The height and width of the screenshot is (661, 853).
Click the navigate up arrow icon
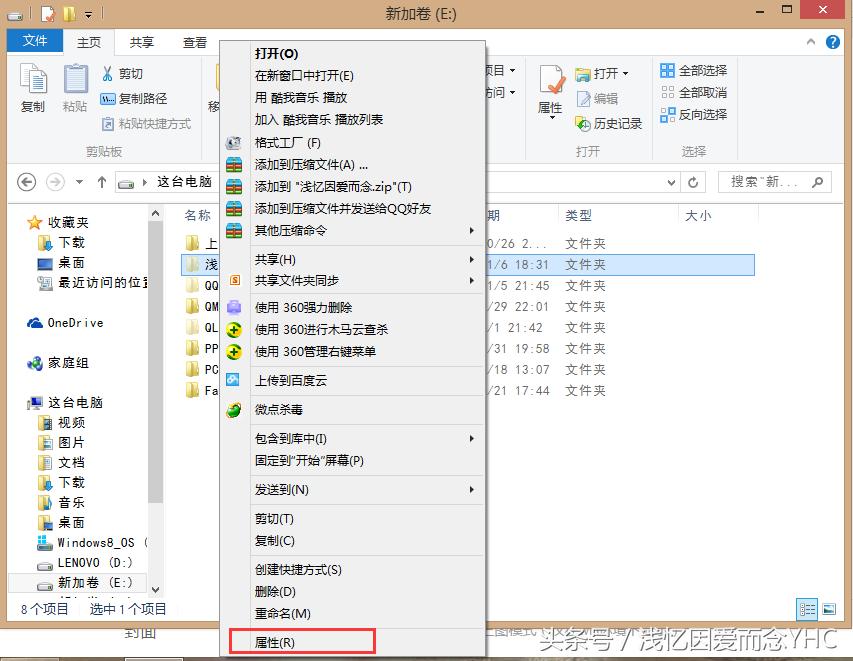point(104,182)
